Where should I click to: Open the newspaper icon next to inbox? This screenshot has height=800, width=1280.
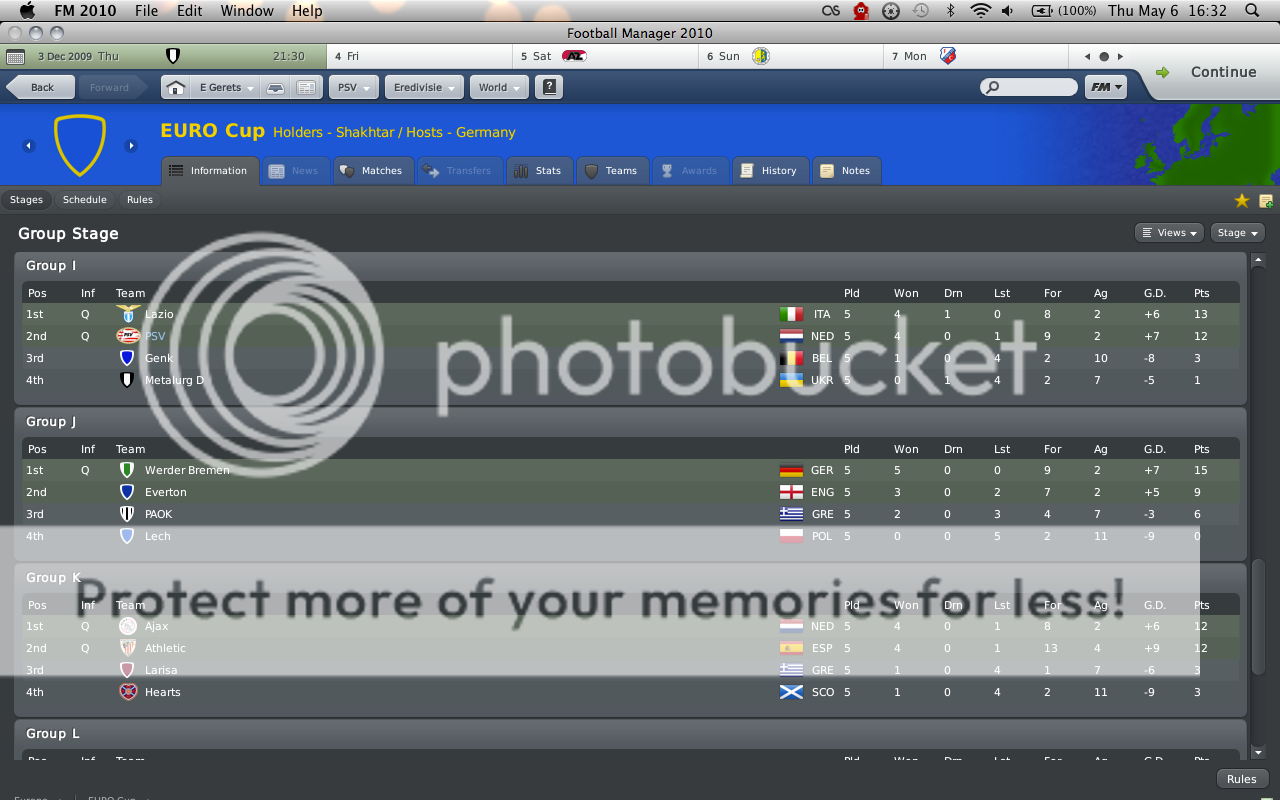(x=306, y=87)
